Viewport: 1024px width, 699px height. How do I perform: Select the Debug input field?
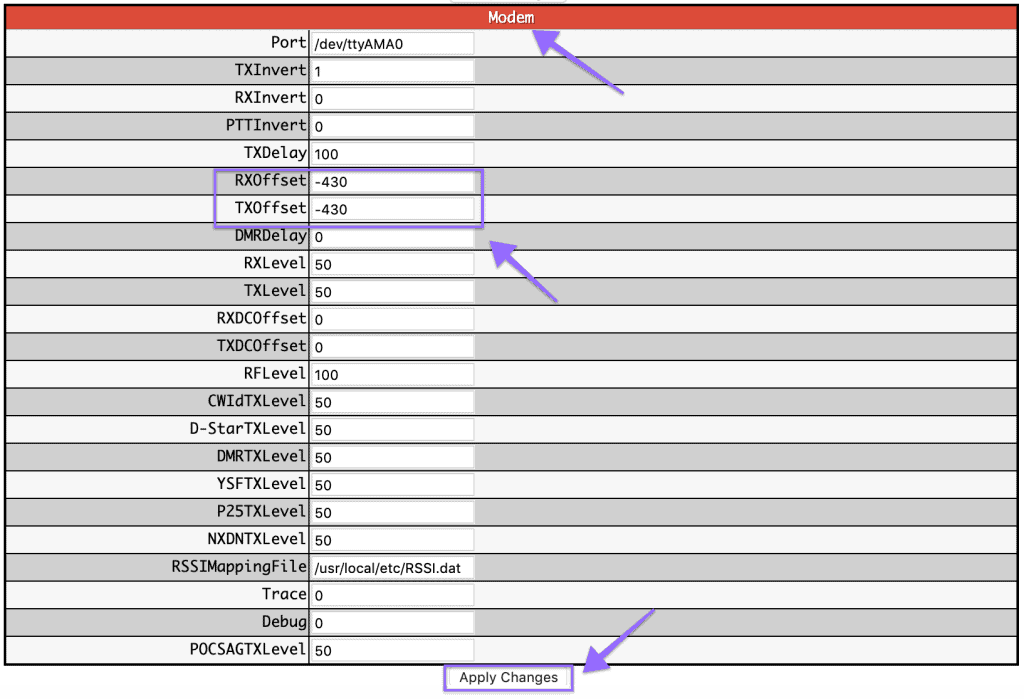(392, 623)
